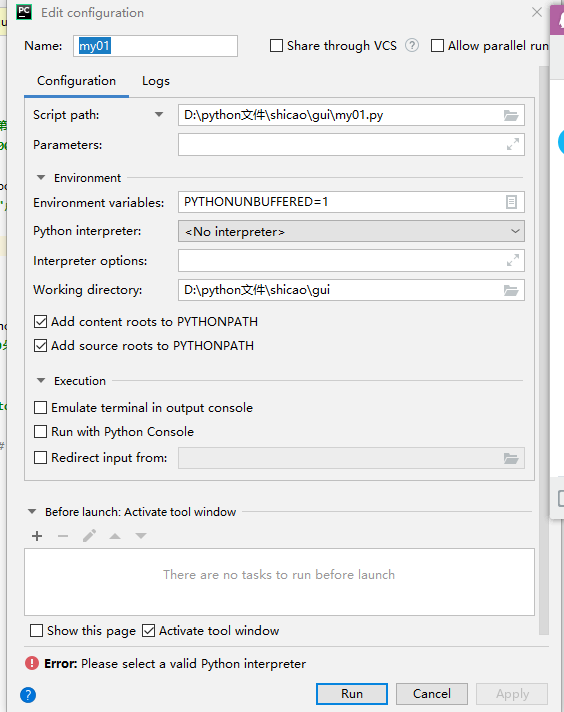Click the Cancel button
Image resolution: width=564 pixels, height=712 pixels.
(x=432, y=694)
